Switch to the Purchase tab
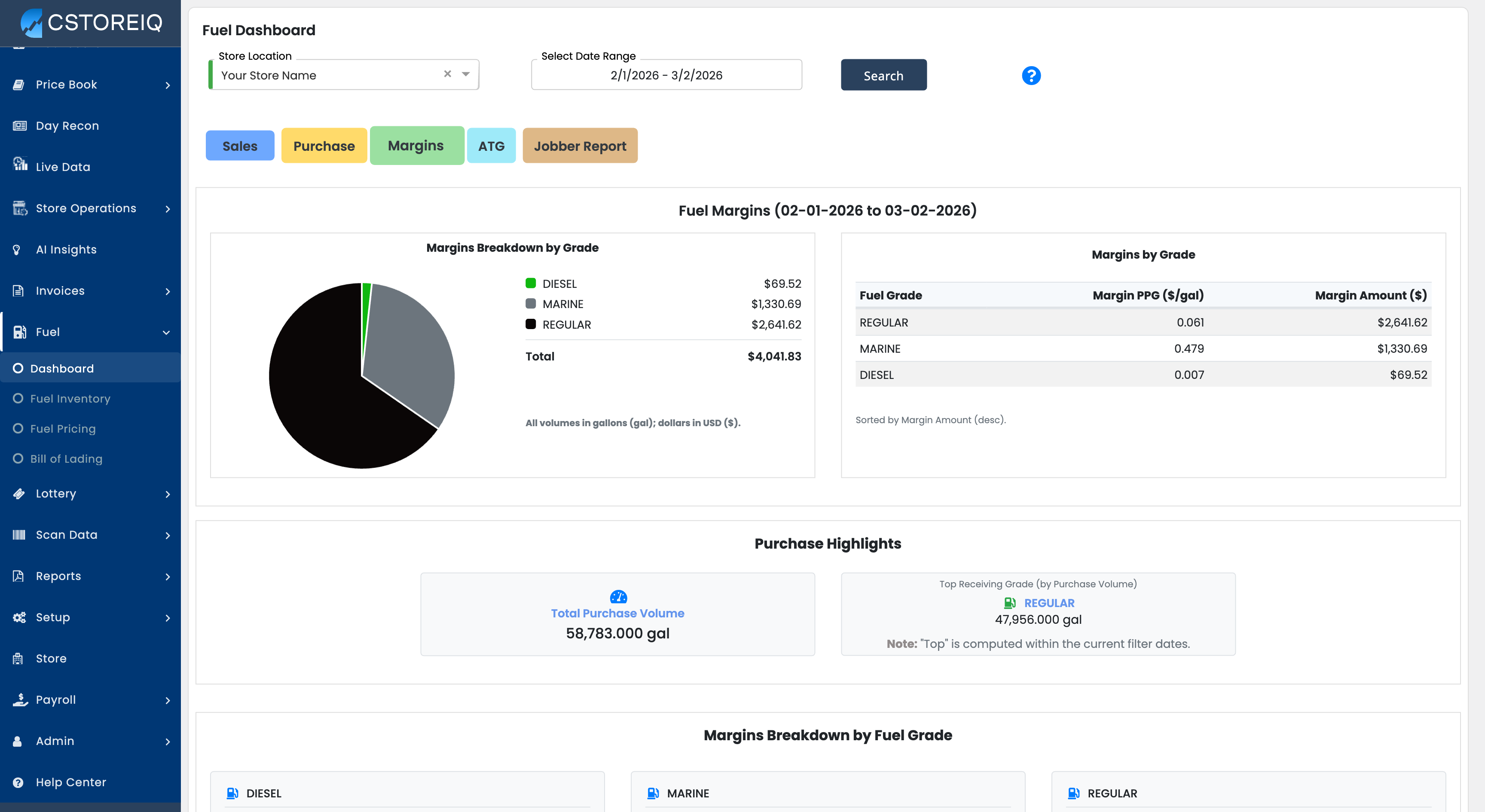 pyautogui.click(x=324, y=146)
